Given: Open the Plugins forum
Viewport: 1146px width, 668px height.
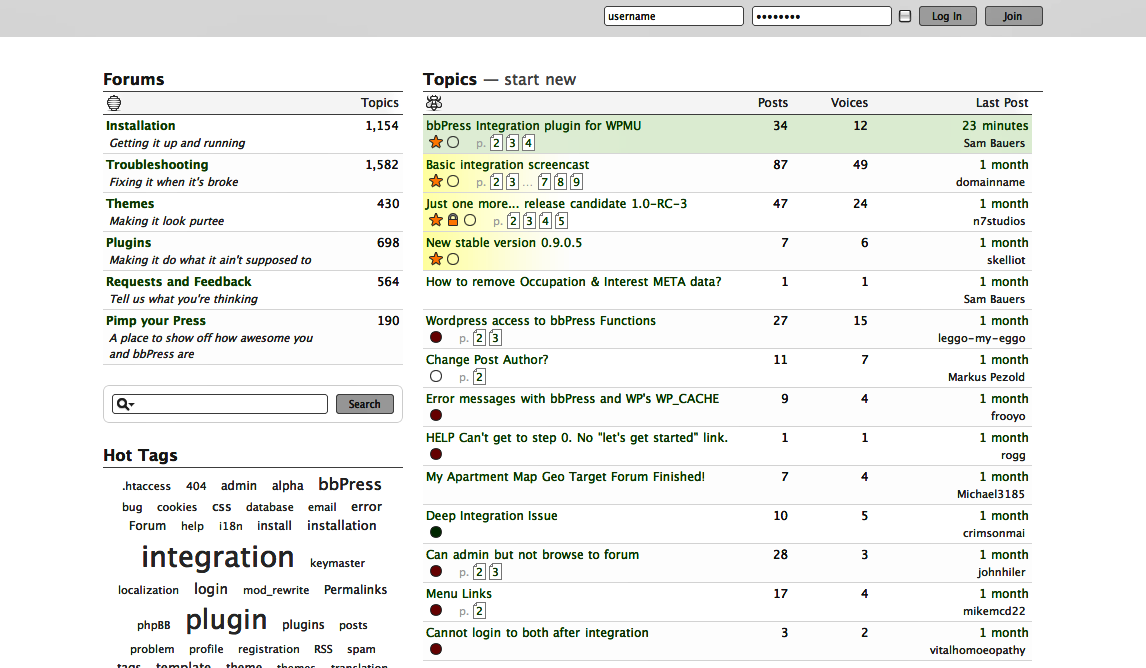Looking at the screenshot, I should pyautogui.click(x=129, y=243).
